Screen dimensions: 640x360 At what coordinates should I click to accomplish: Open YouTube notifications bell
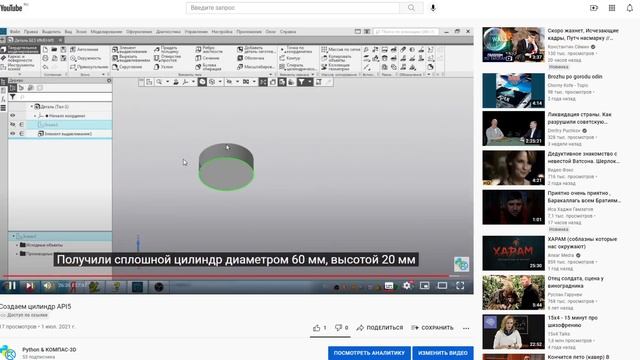tap(630, 8)
